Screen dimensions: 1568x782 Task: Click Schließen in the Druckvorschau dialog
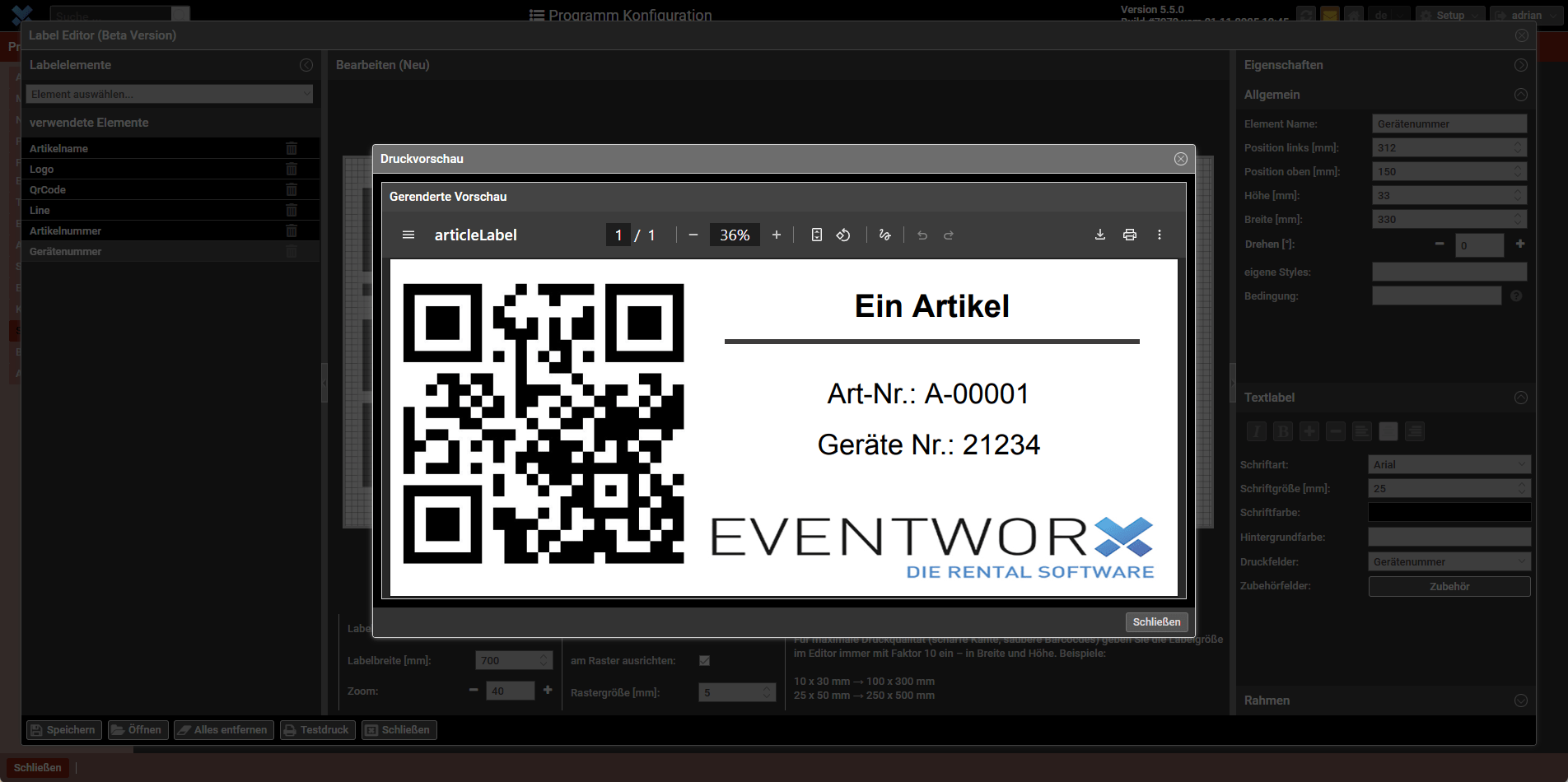[1155, 621]
